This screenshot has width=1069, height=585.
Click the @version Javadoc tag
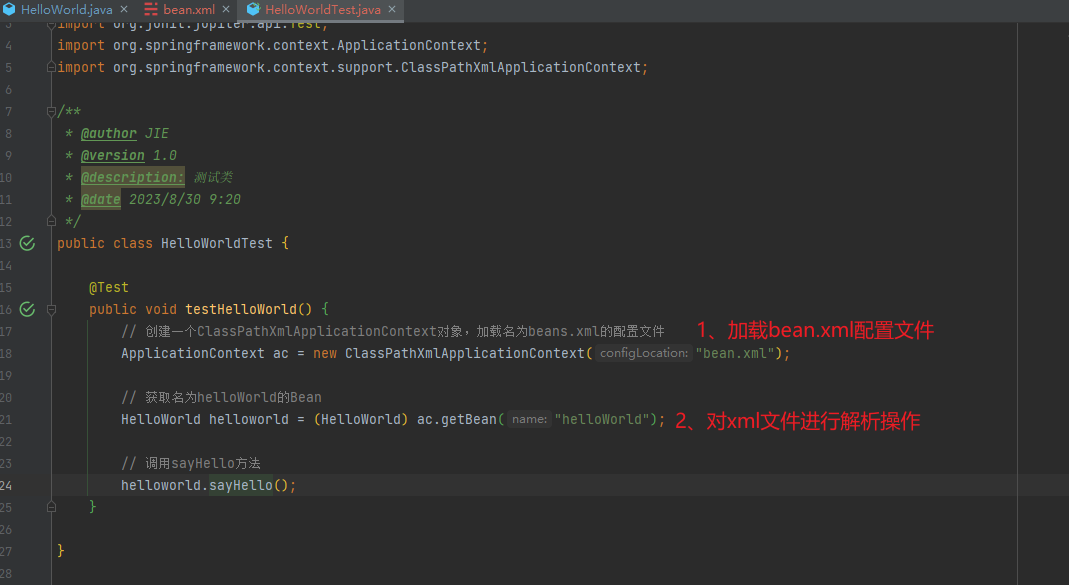coord(112,155)
